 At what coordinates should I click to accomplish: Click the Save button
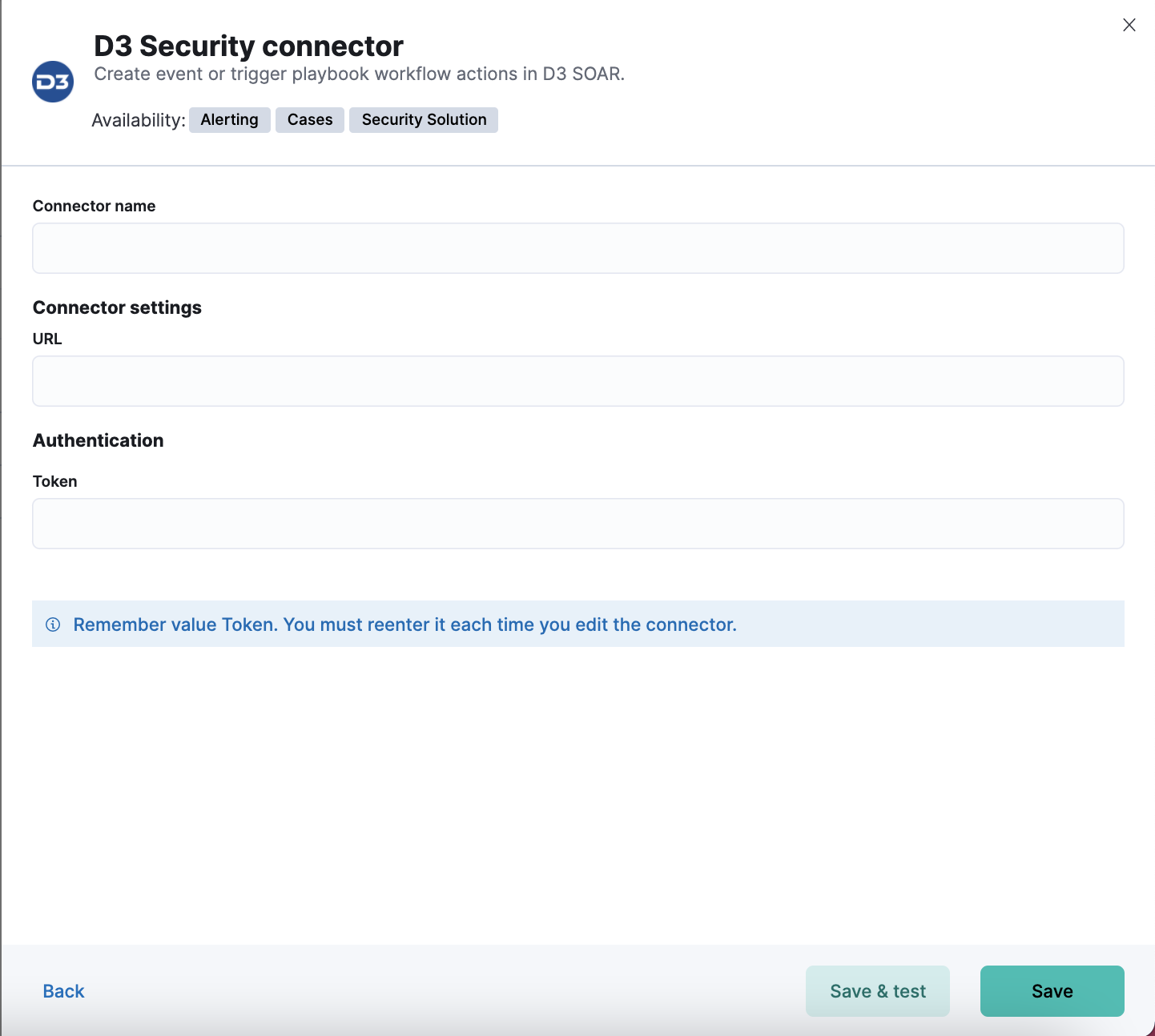1052,991
